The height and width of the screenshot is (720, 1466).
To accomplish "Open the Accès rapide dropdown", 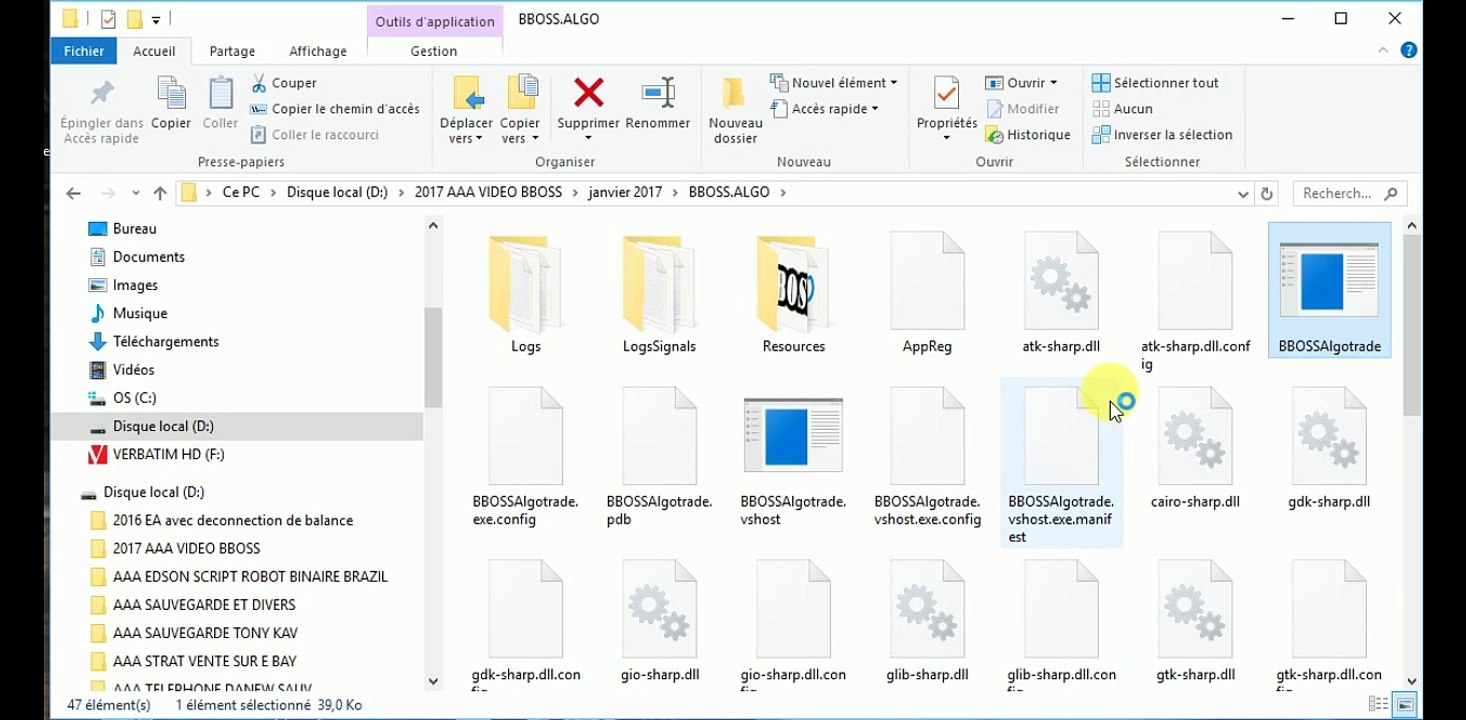I will [x=825, y=109].
